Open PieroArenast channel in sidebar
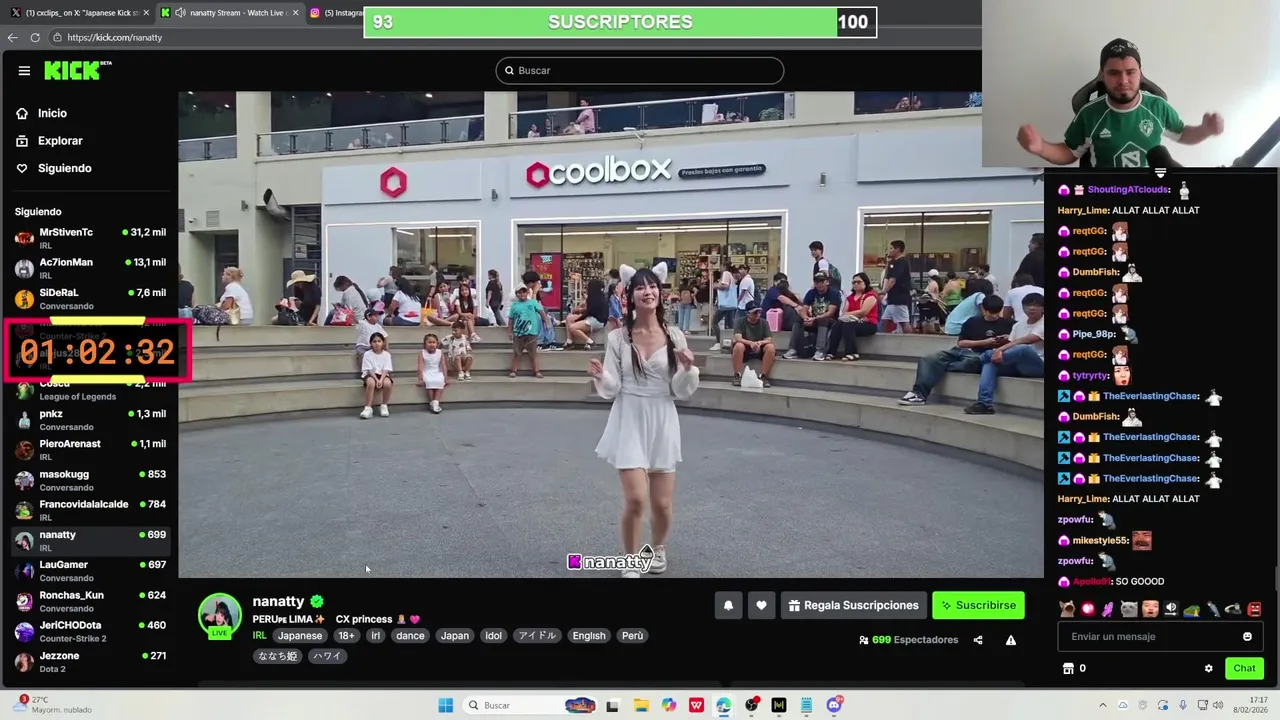The height and width of the screenshot is (720, 1280). 90,450
